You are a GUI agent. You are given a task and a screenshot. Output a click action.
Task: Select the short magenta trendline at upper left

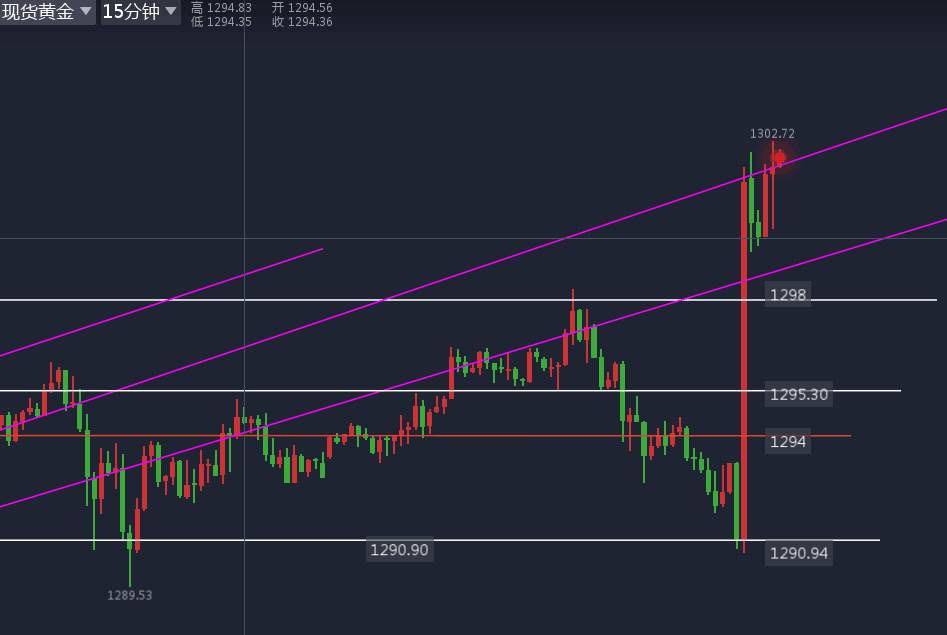pyautogui.click(x=161, y=302)
